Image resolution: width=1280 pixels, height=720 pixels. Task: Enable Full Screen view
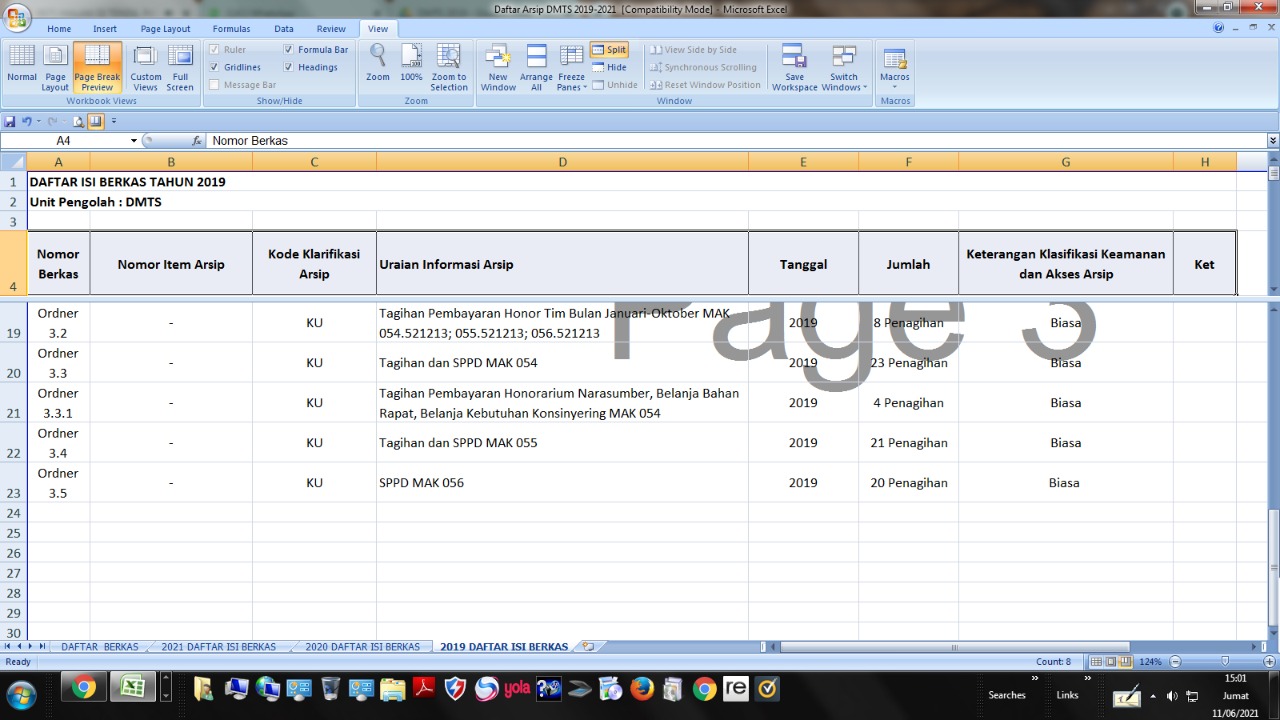click(180, 67)
